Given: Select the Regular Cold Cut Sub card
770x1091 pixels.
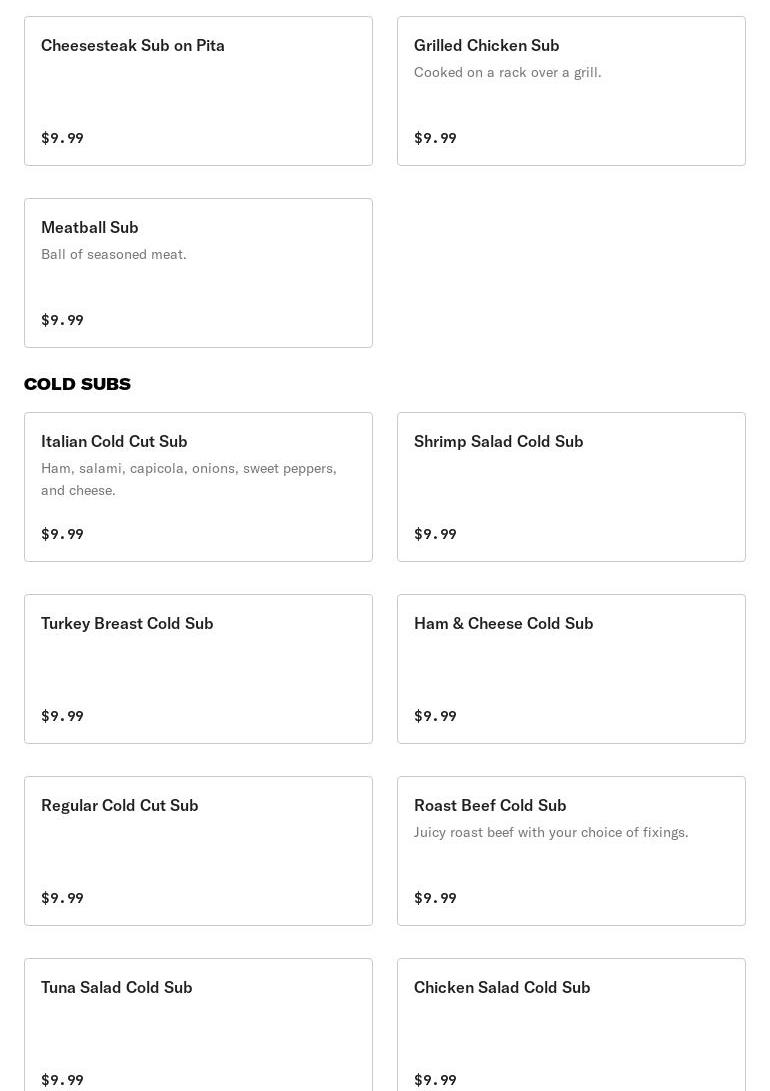Looking at the screenshot, I should [120, 806].
